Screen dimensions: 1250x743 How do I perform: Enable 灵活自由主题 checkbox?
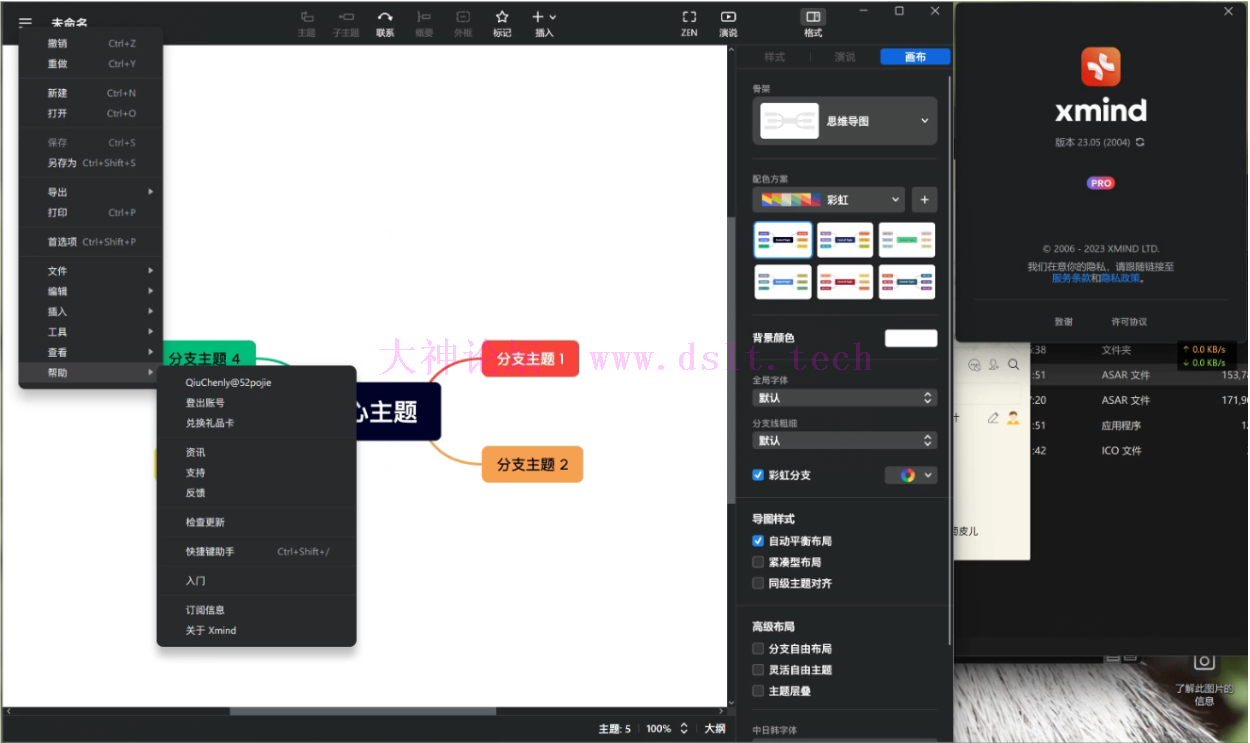click(x=758, y=670)
